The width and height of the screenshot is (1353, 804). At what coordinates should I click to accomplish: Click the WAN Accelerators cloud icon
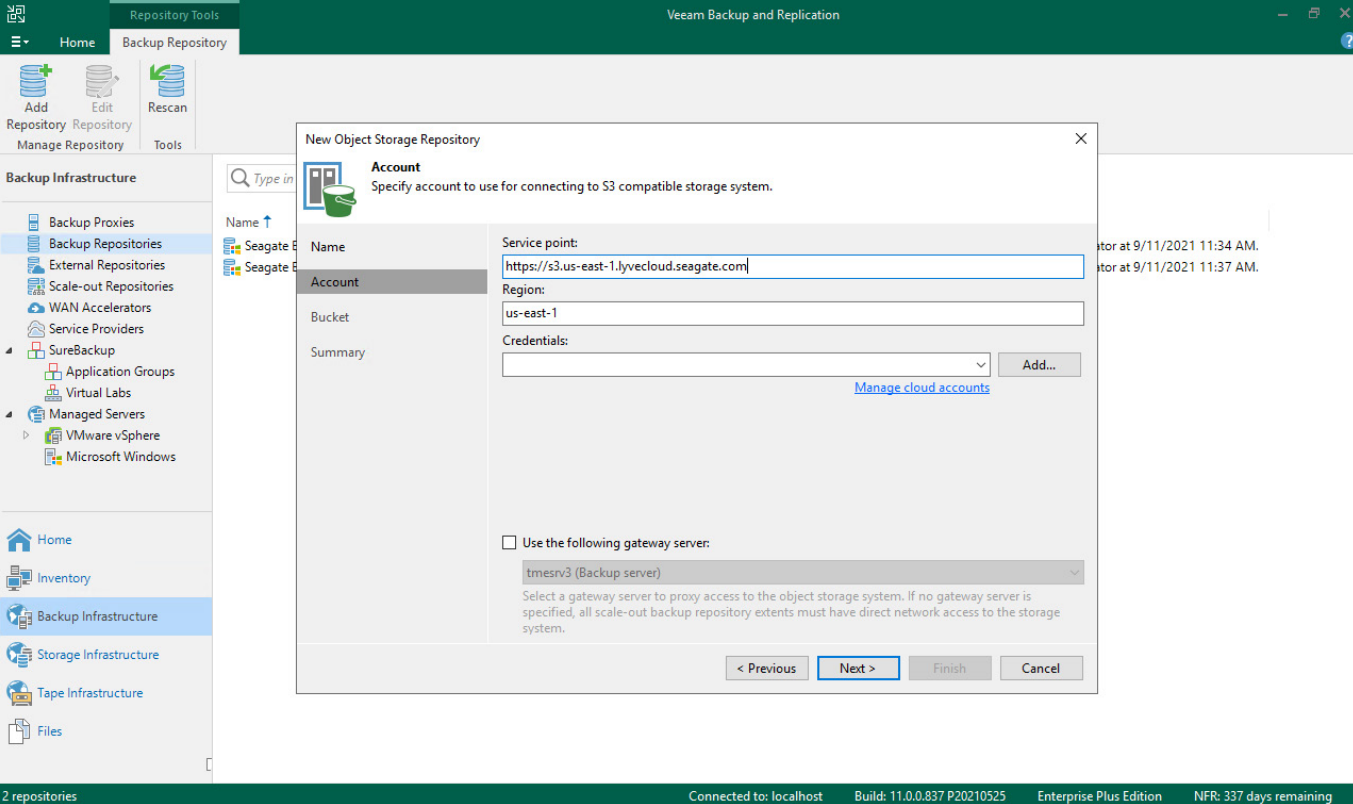(x=35, y=308)
